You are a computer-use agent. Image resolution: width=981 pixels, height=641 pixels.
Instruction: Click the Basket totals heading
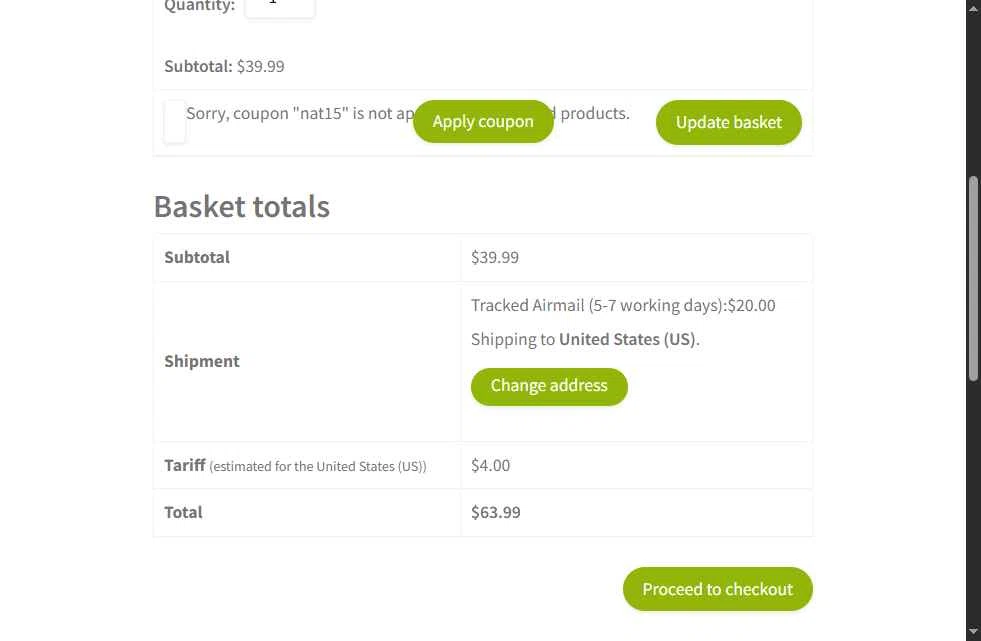241,206
